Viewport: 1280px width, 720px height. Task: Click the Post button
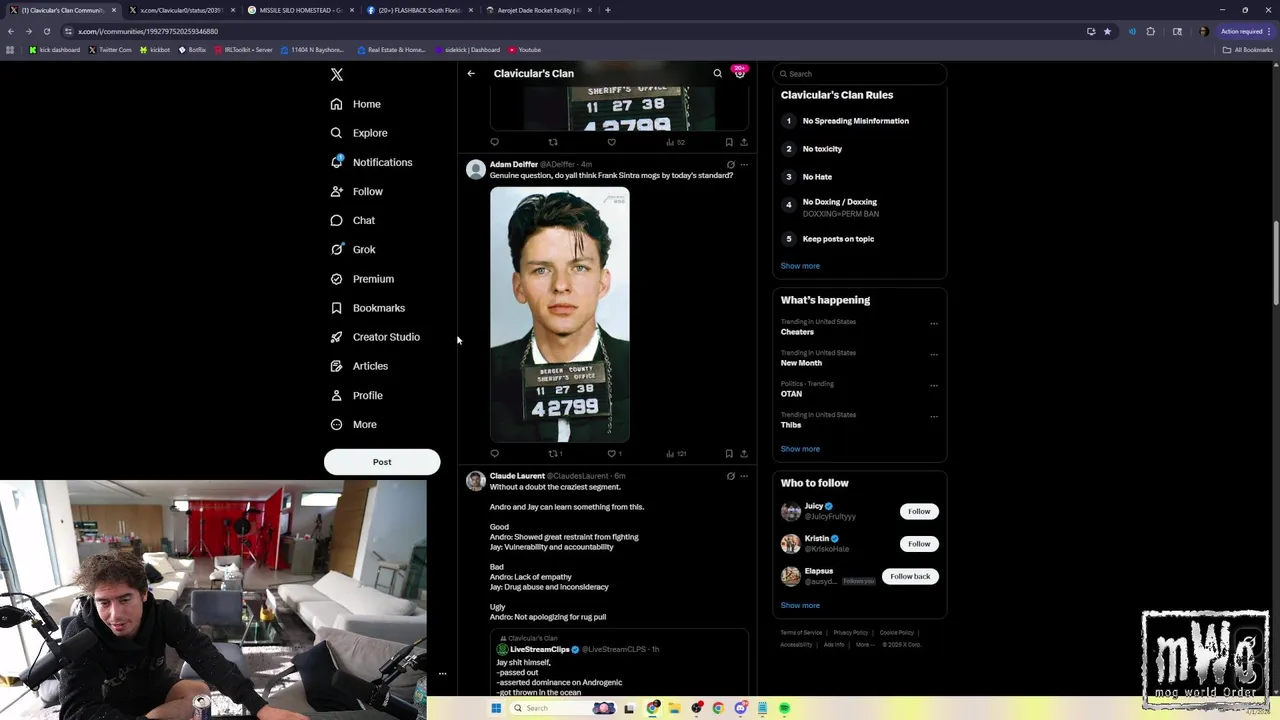point(382,462)
